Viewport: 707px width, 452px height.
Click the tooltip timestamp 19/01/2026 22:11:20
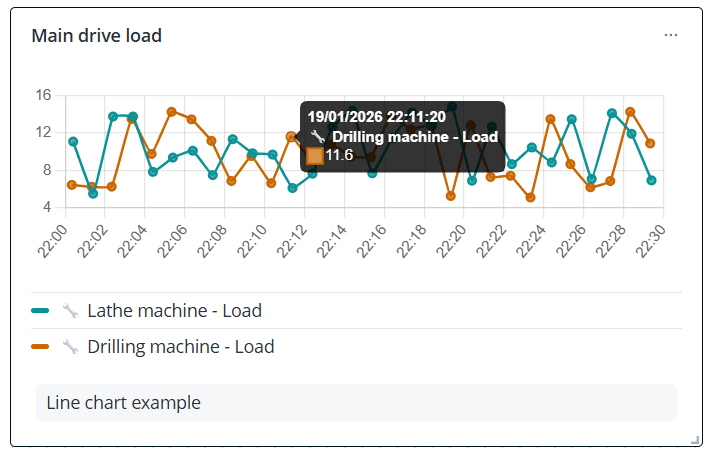(376, 117)
